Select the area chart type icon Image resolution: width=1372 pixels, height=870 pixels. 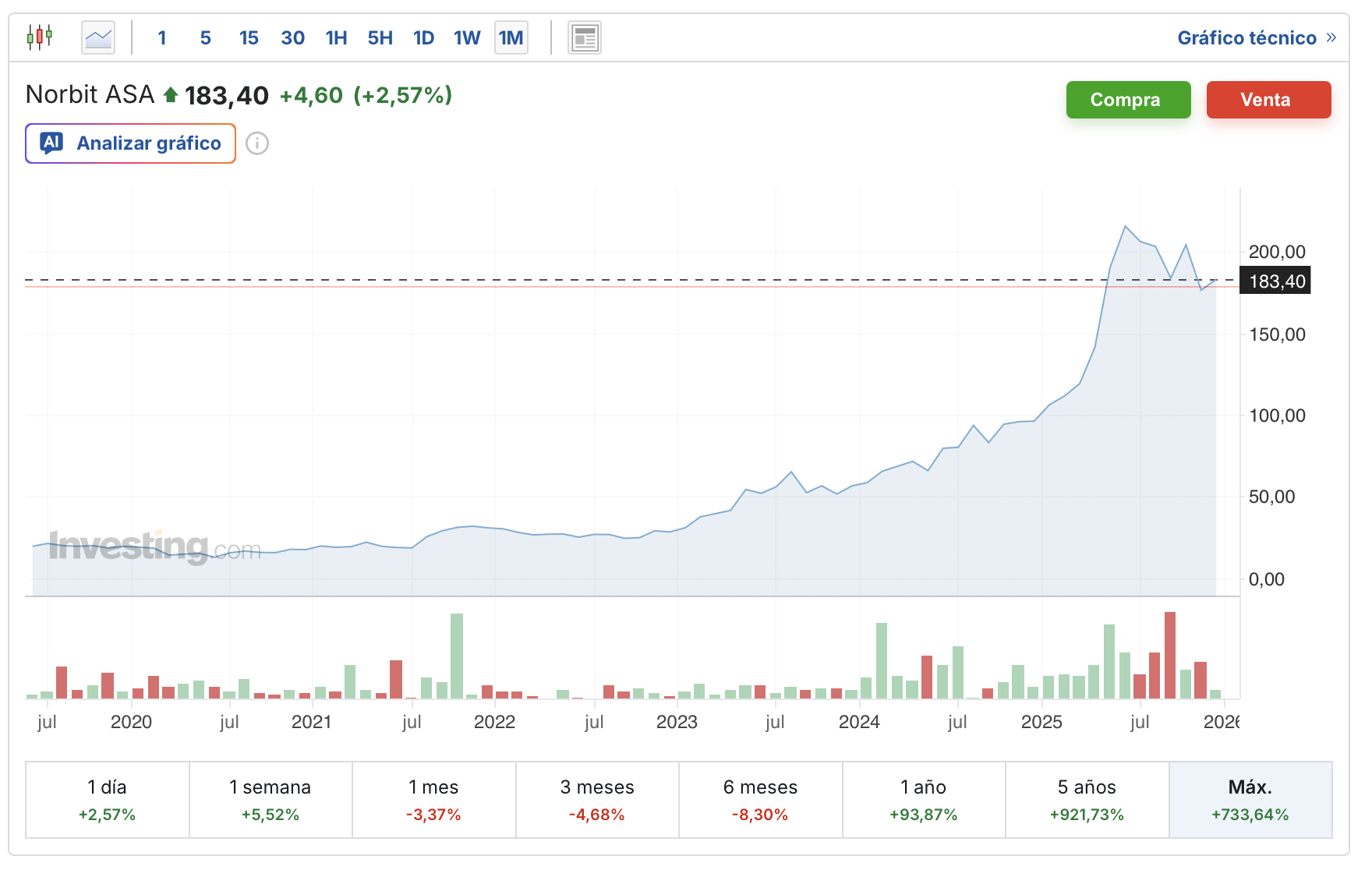click(x=98, y=37)
